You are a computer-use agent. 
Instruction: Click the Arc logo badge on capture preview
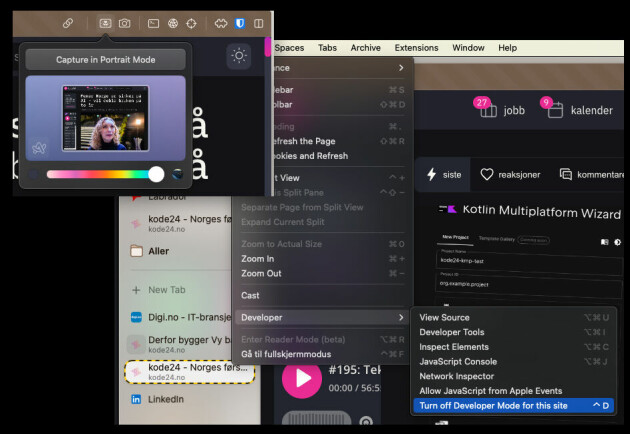pos(39,148)
